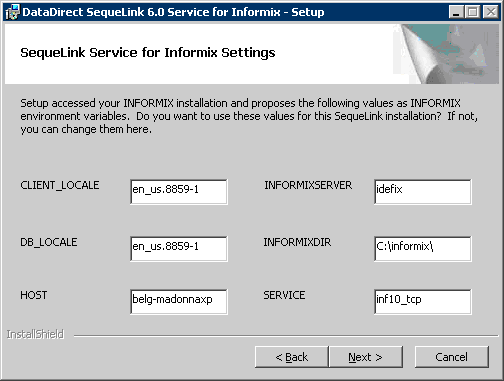The image size is (504, 381).
Task: Click the INFORMIXDIR label
Action: (x=297, y=242)
